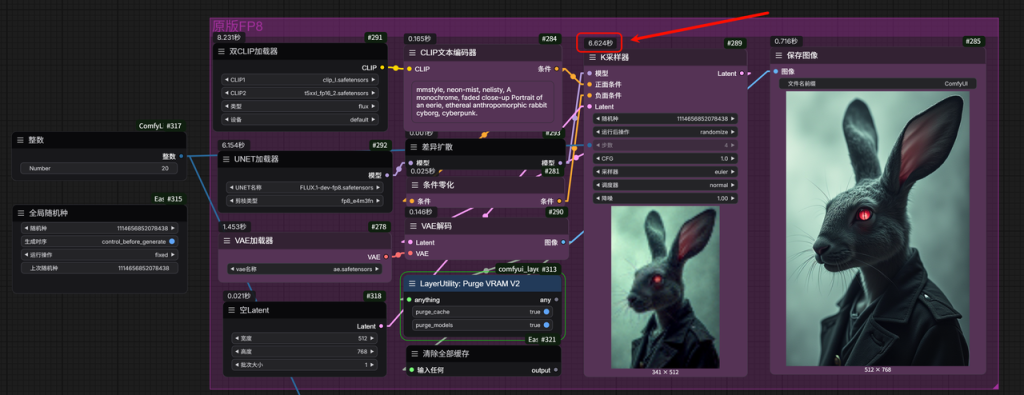Open the Purge VRAM V2 node menu icon

coord(411,284)
